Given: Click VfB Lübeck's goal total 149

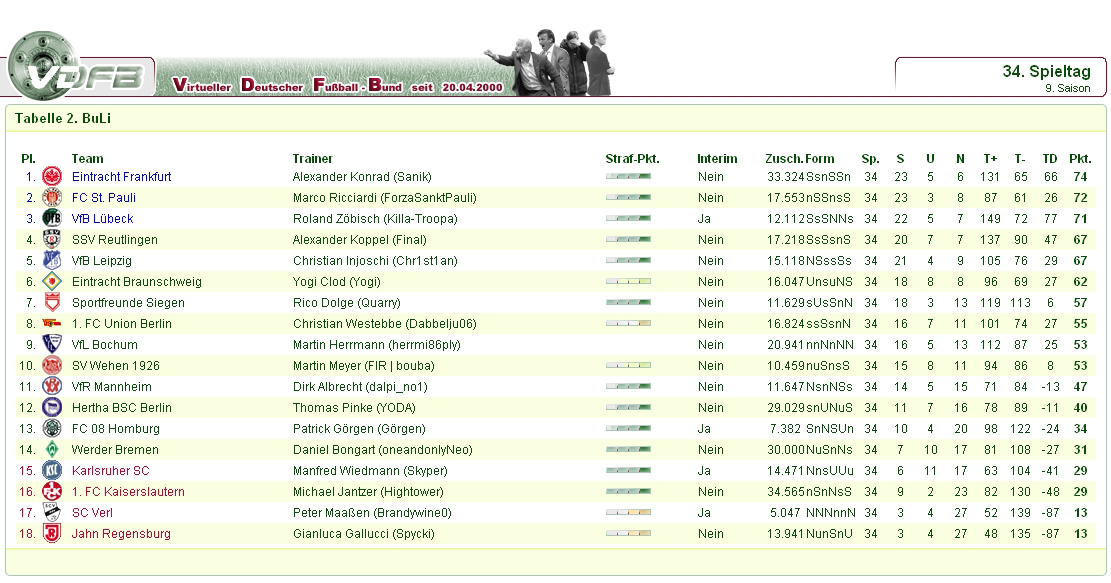Looking at the screenshot, I should pos(990,219).
